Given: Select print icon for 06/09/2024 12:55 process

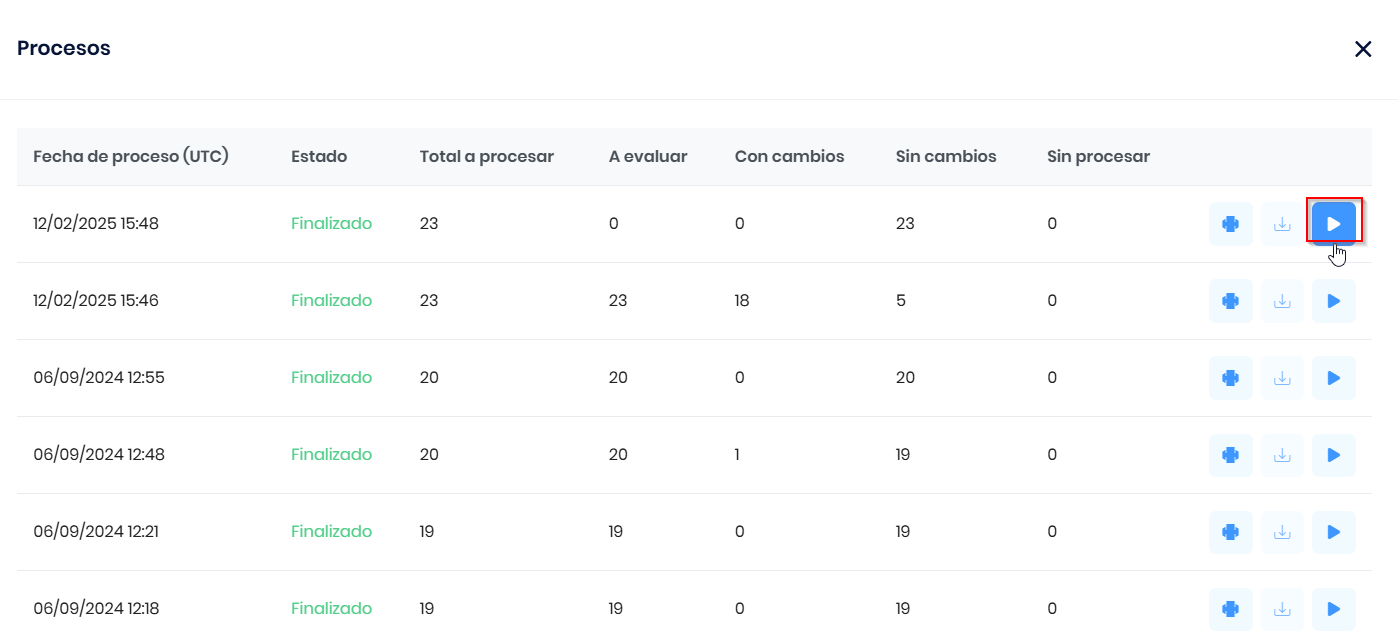Looking at the screenshot, I should 1231,378.
